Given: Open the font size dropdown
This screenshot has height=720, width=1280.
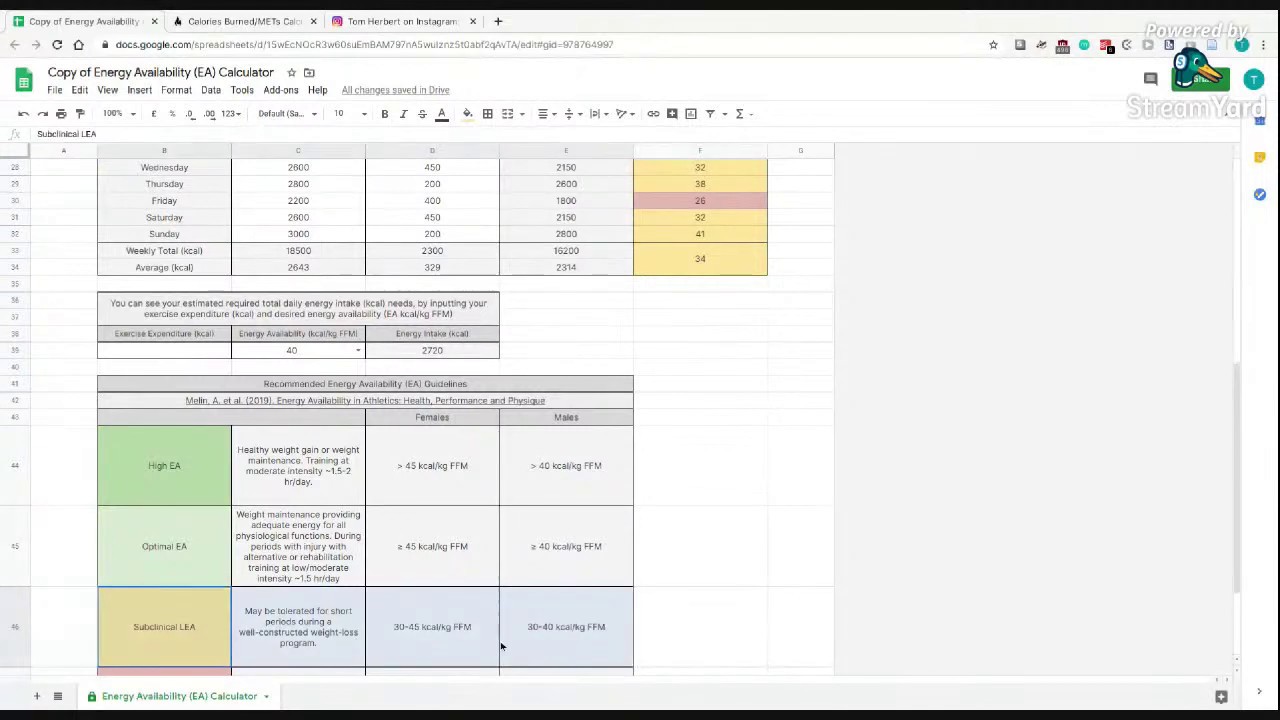Looking at the screenshot, I should [350, 114].
